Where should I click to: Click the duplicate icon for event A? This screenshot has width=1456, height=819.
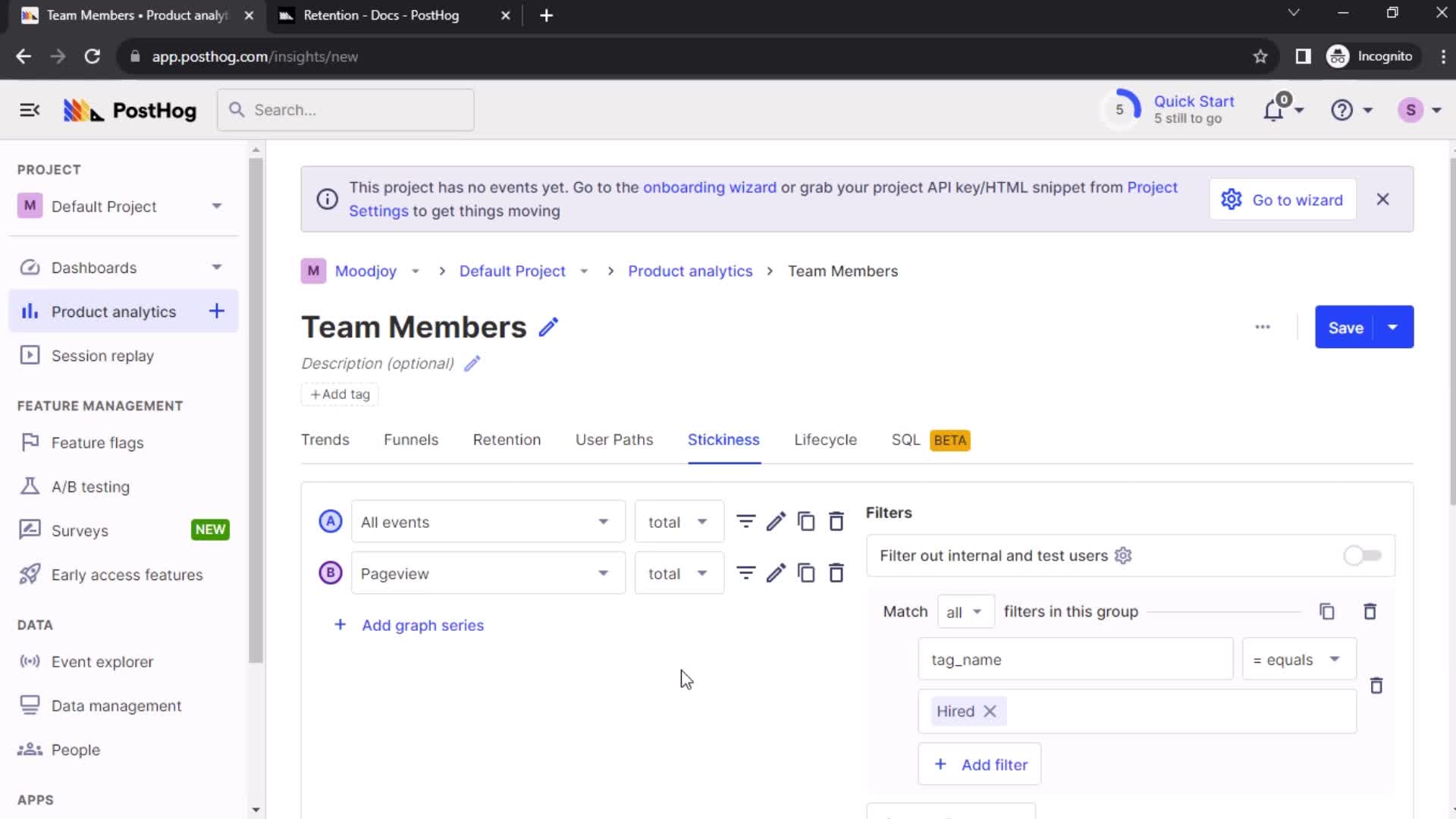806,521
